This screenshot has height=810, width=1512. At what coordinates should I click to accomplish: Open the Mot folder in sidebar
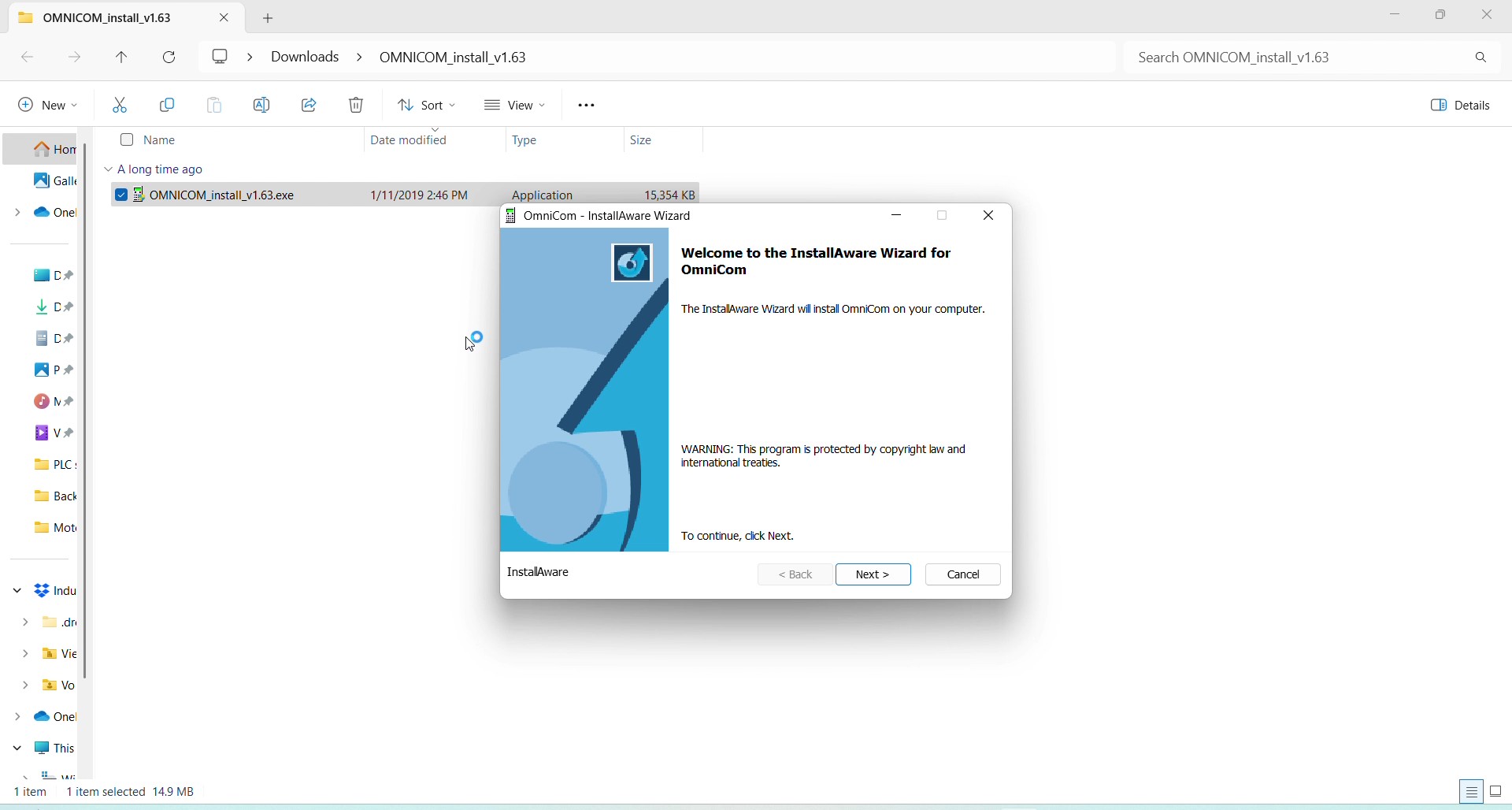[x=54, y=528]
